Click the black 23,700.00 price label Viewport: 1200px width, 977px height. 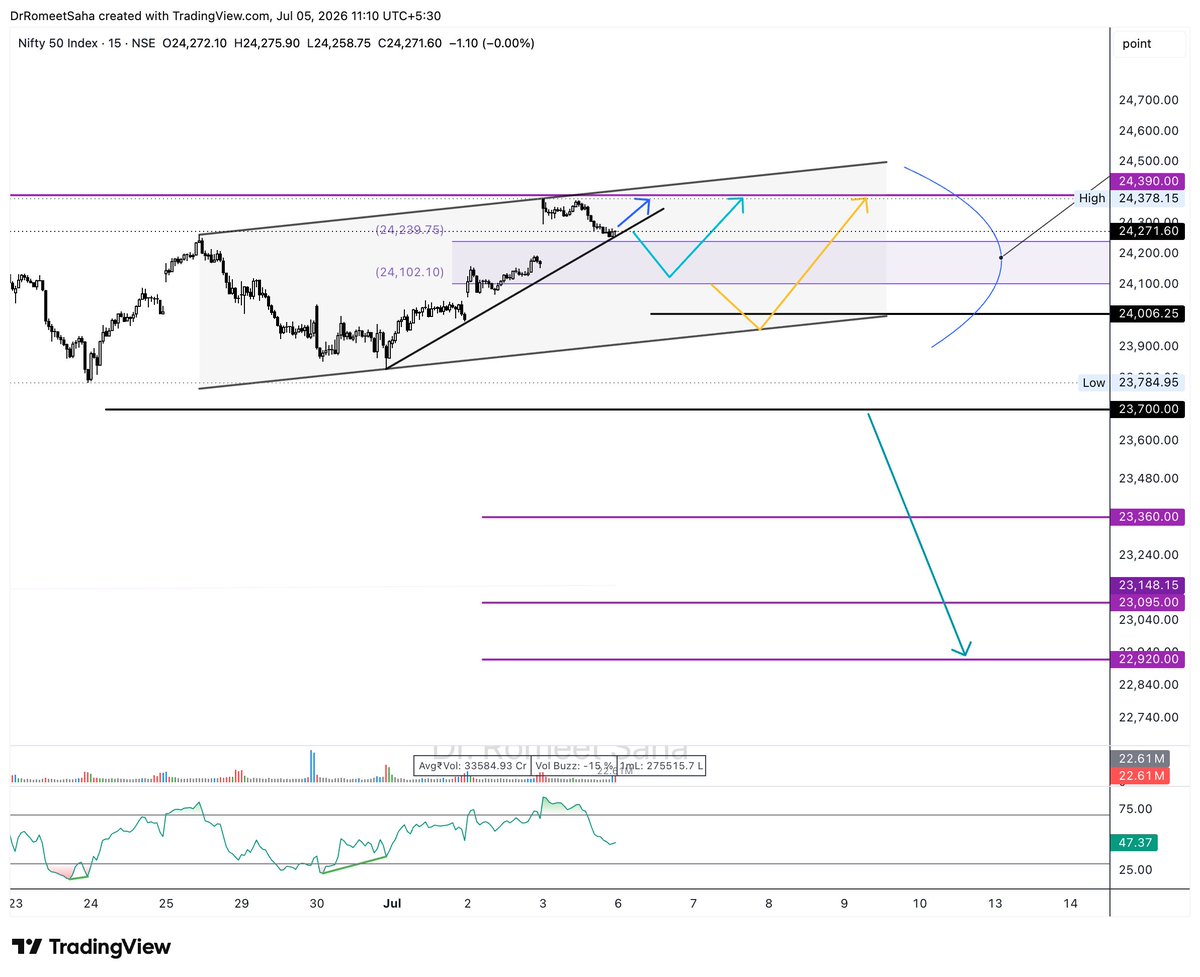(x=1148, y=409)
